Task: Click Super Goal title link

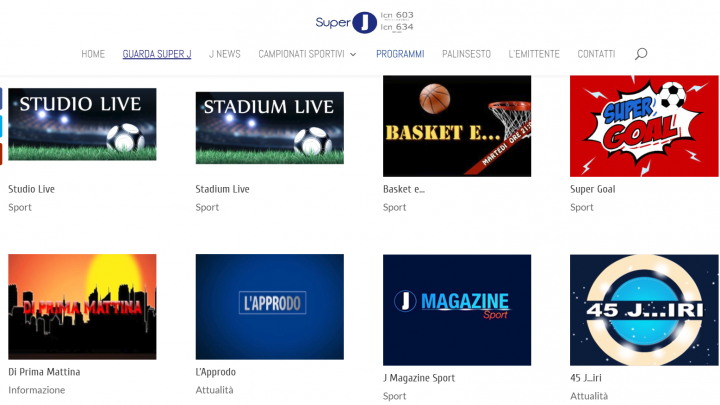Action: point(592,189)
